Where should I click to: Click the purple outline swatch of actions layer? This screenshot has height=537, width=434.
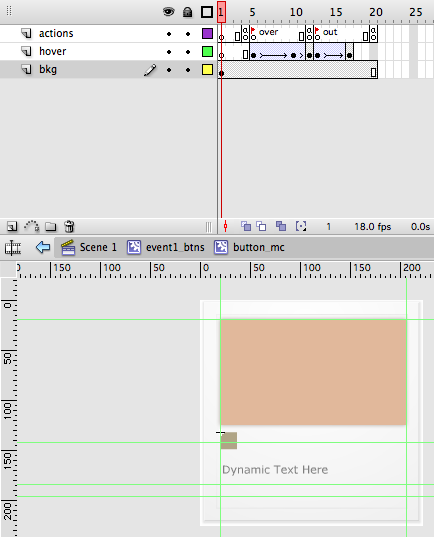click(207, 34)
